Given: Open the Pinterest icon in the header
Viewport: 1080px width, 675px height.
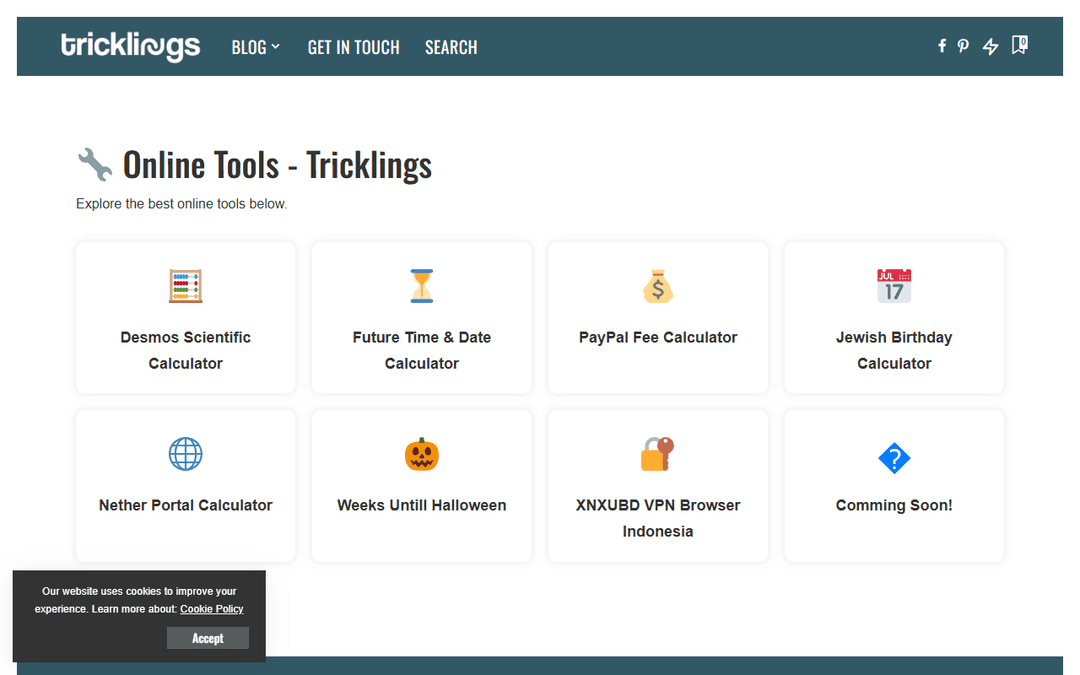Looking at the screenshot, I should click(963, 46).
